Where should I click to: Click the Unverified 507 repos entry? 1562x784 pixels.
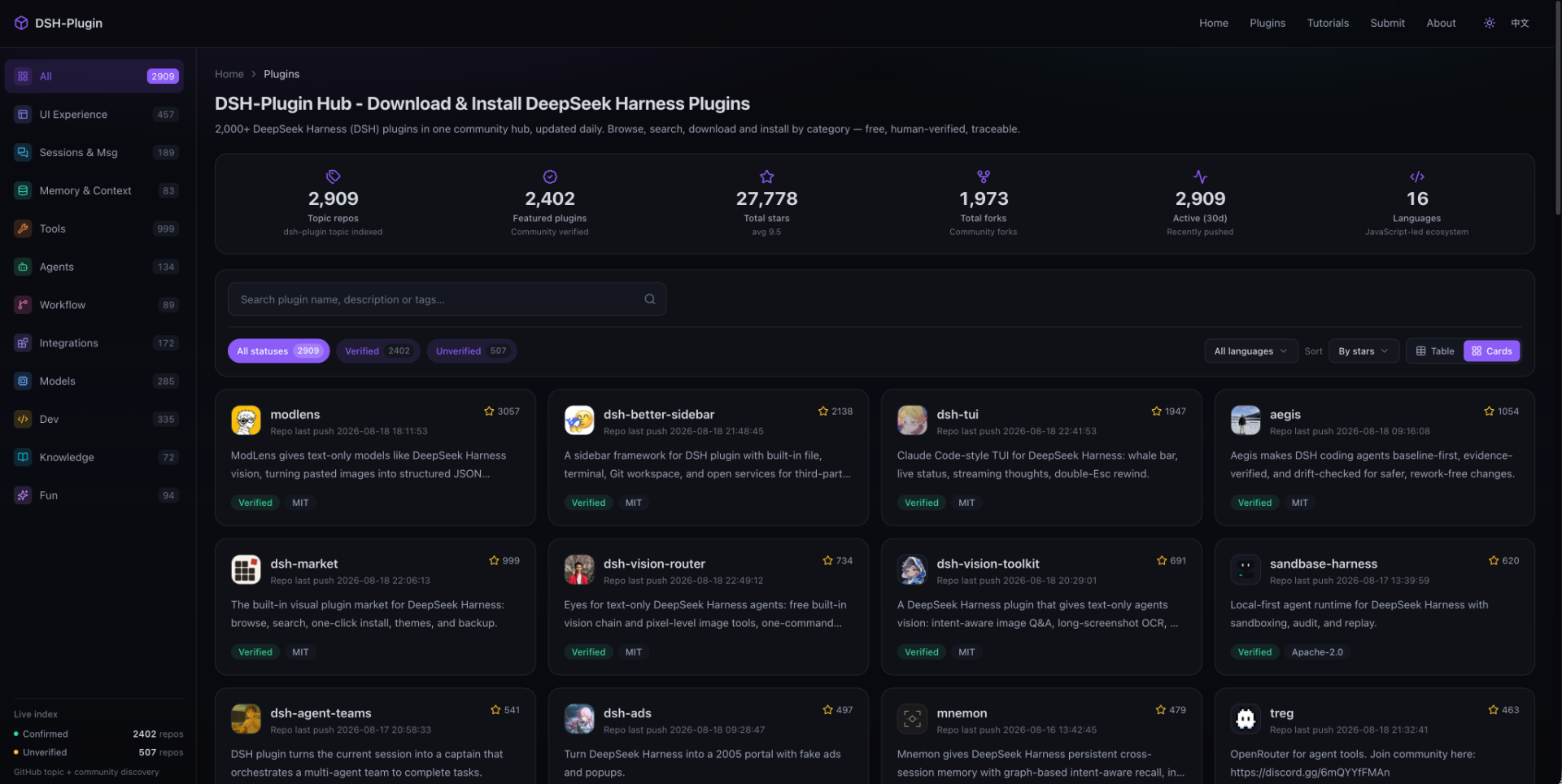click(98, 752)
